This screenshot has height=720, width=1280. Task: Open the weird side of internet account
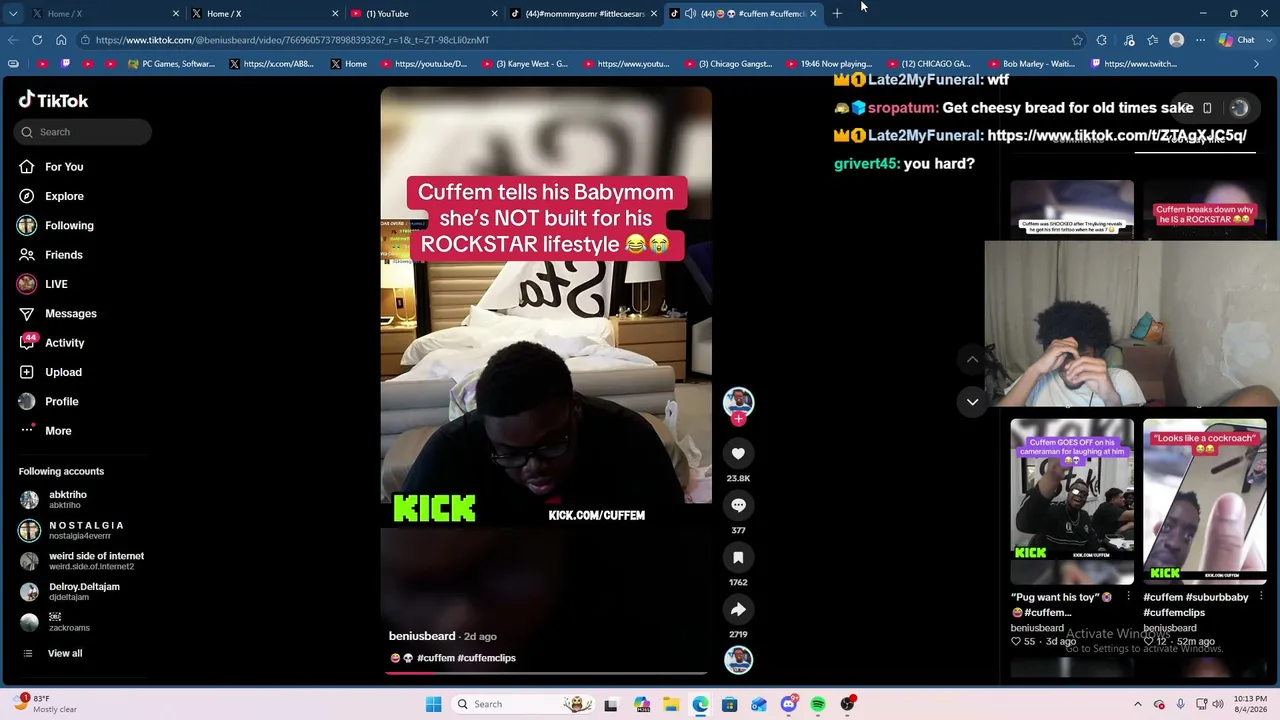pos(96,561)
